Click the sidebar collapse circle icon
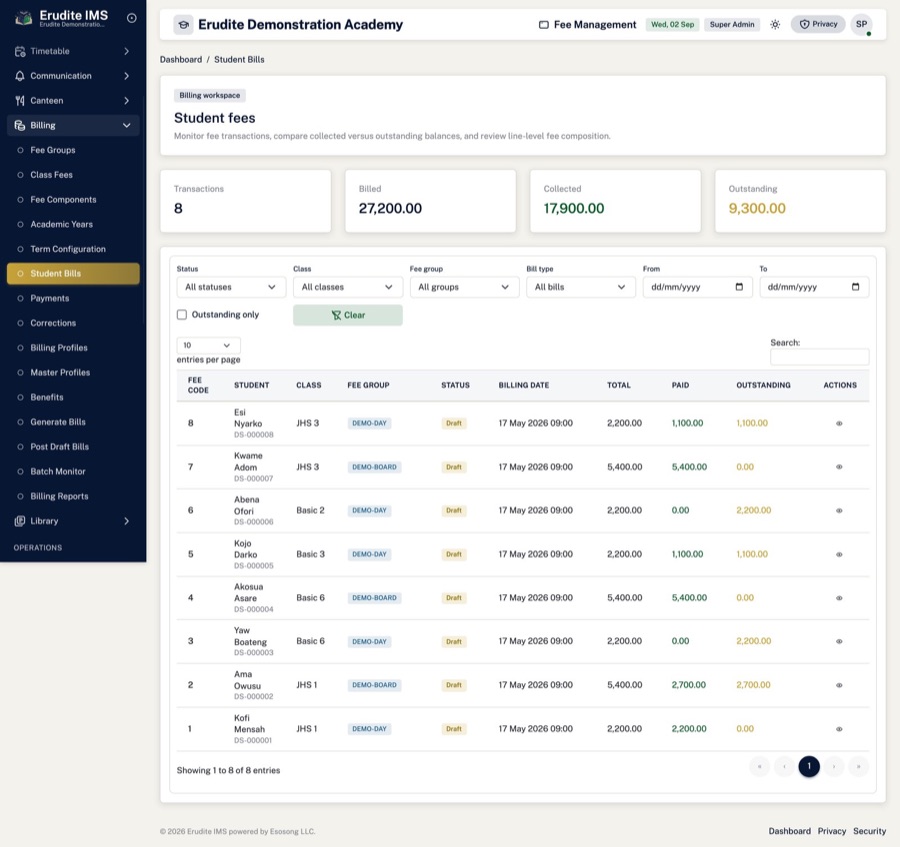The height and width of the screenshot is (847, 900). click(x=131, y=18)
